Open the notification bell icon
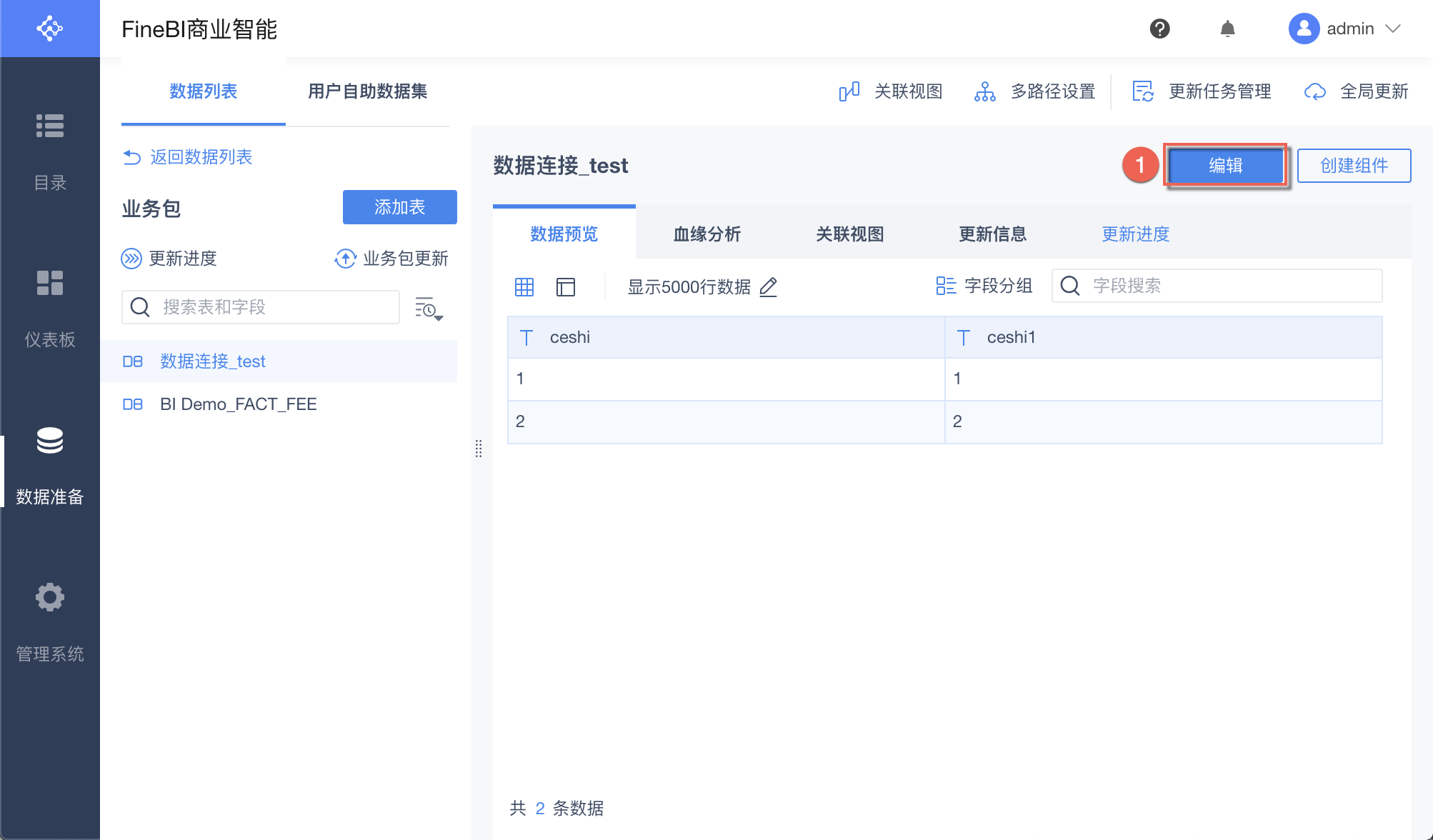Image resolution: width=1433 pixels, height=840 pixels. pyautogui.click(x=1227, y=29)
